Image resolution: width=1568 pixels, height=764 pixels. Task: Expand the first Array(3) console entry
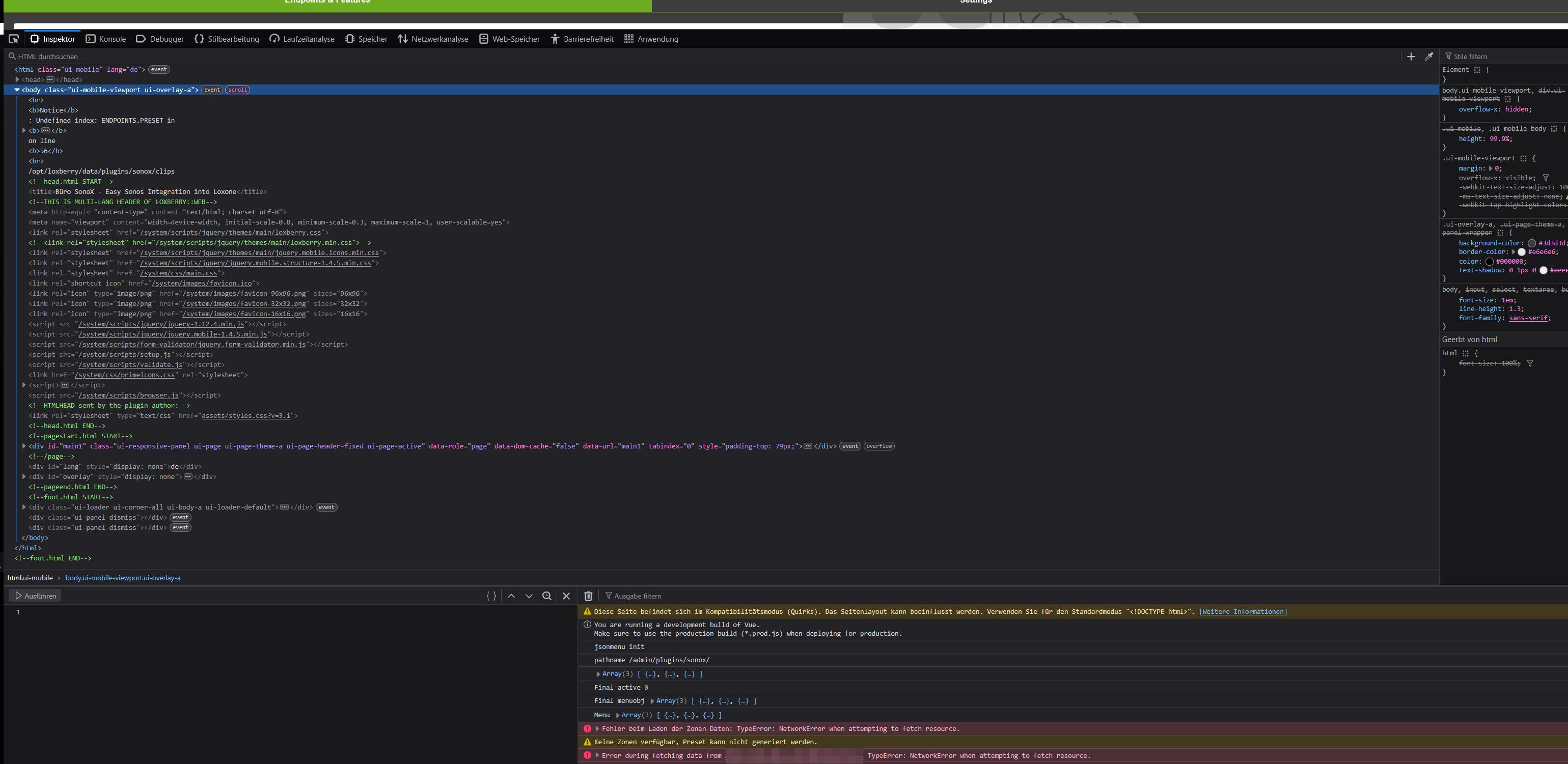tap(598, 674)
